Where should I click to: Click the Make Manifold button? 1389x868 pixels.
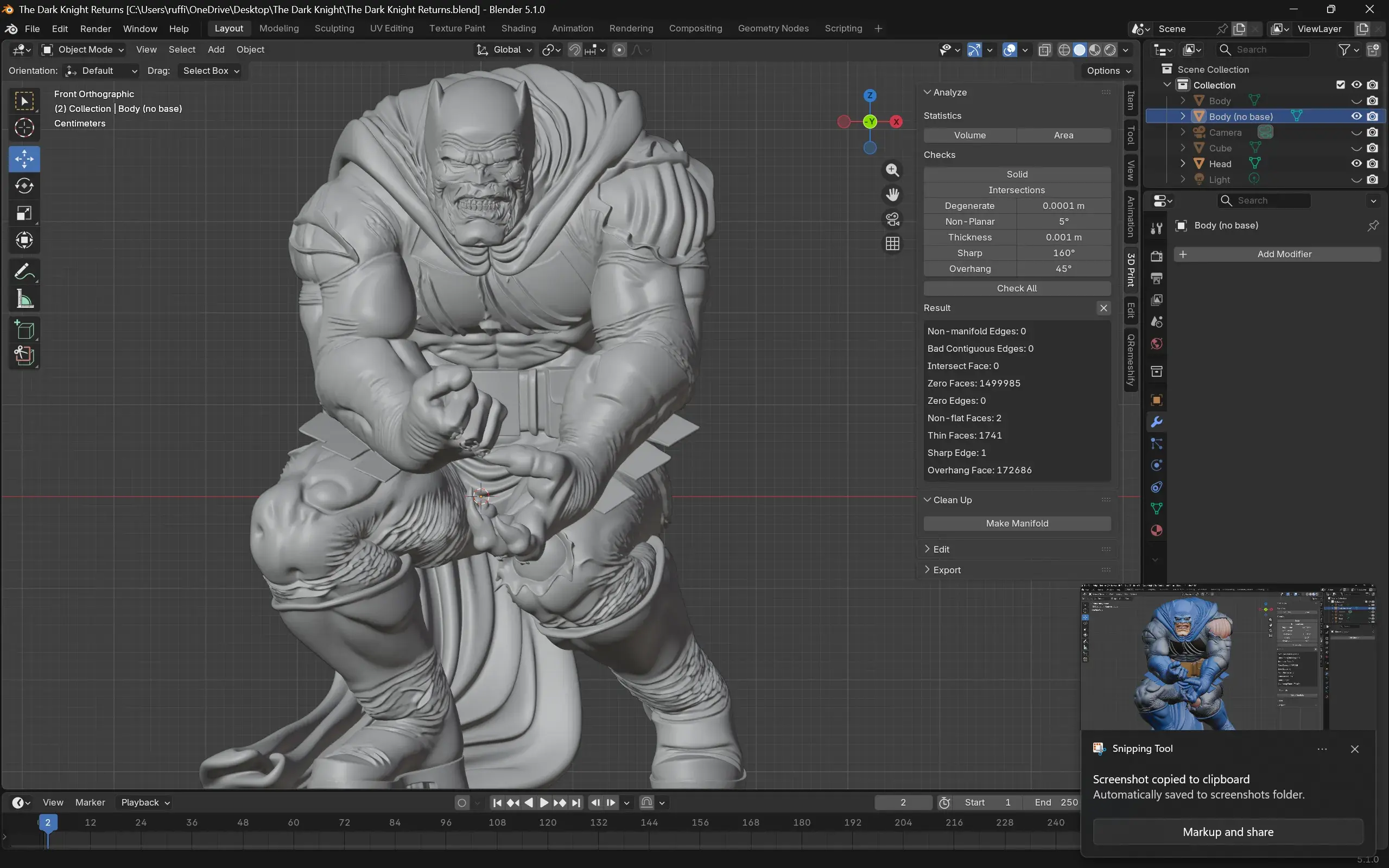1017,523
